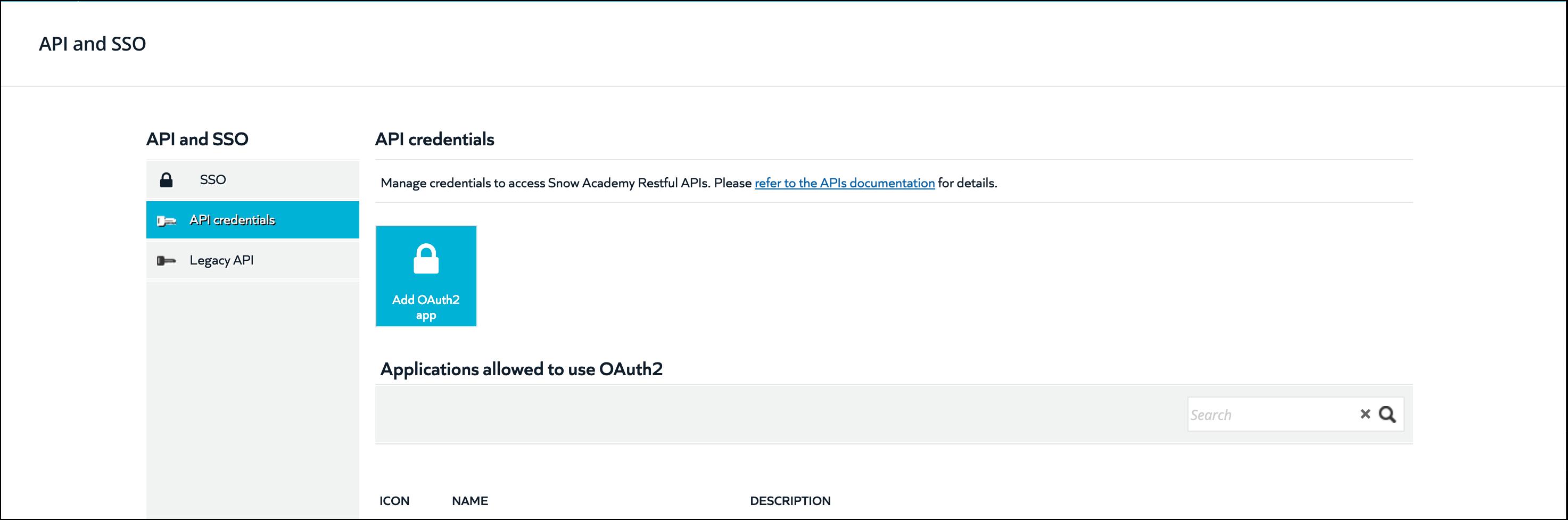This screenshot has height=520, width=1568.
Task: Sort by the NAME column header
Action: point(470,500)
